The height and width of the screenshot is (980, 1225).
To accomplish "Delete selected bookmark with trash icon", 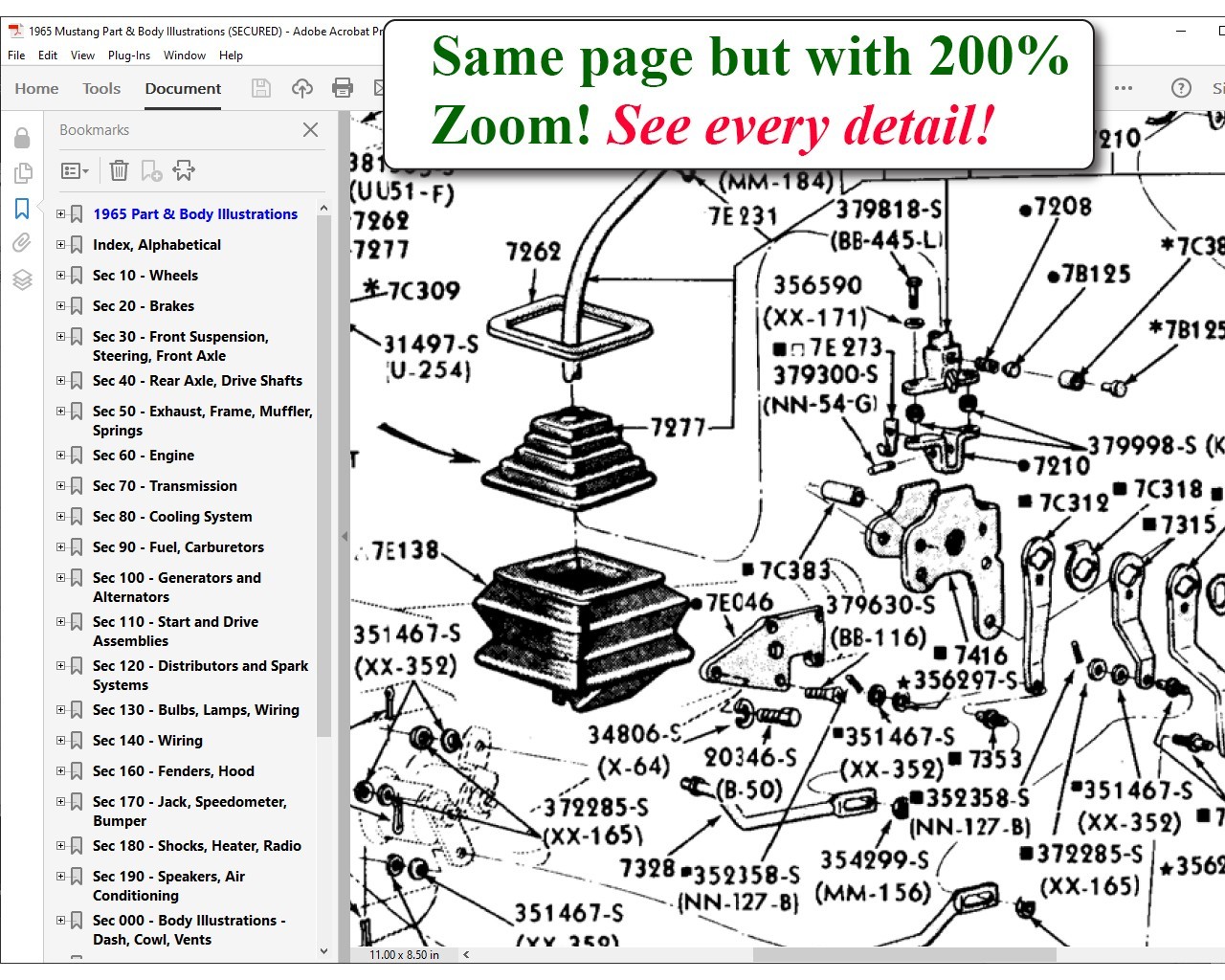I will 119,171.
